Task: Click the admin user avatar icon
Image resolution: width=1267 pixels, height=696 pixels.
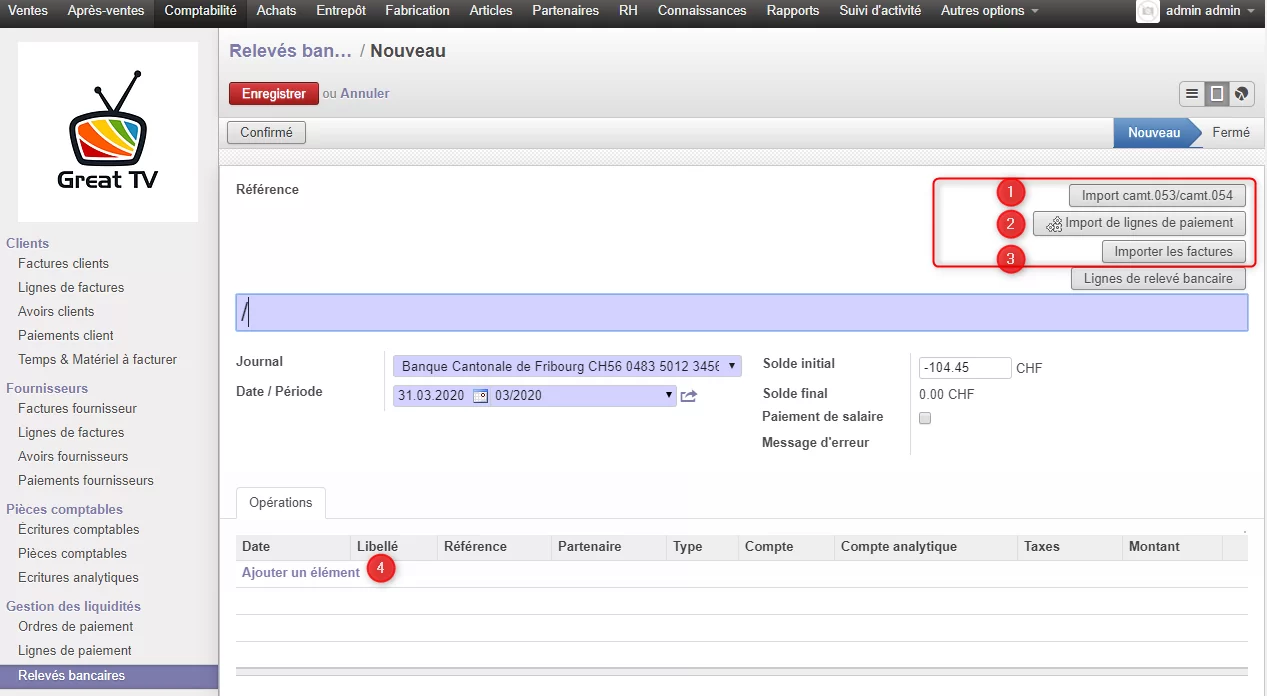Action: (1148, 11)
